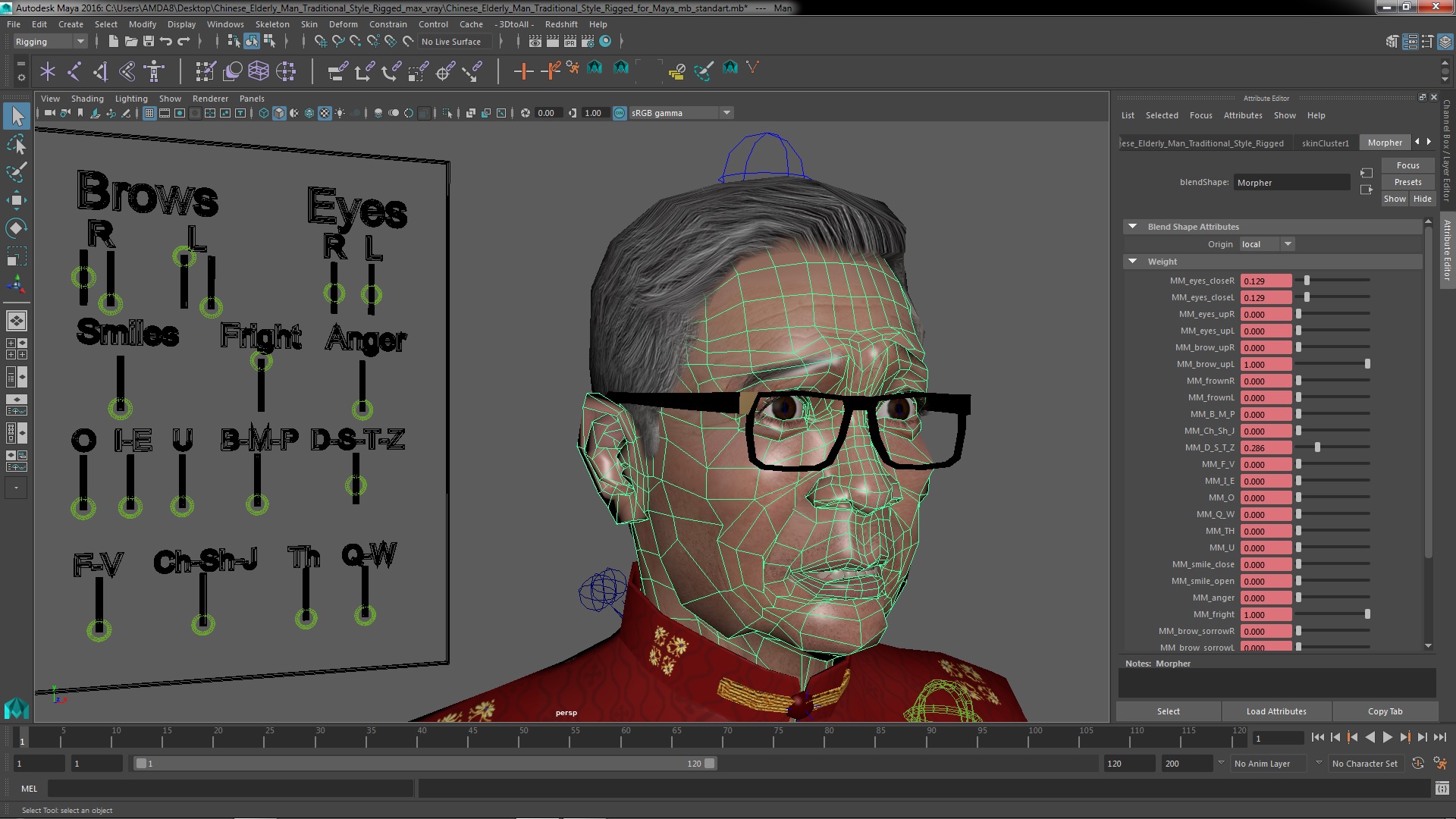Open the Hypershade sphere icon

click(x=605, y=42)
